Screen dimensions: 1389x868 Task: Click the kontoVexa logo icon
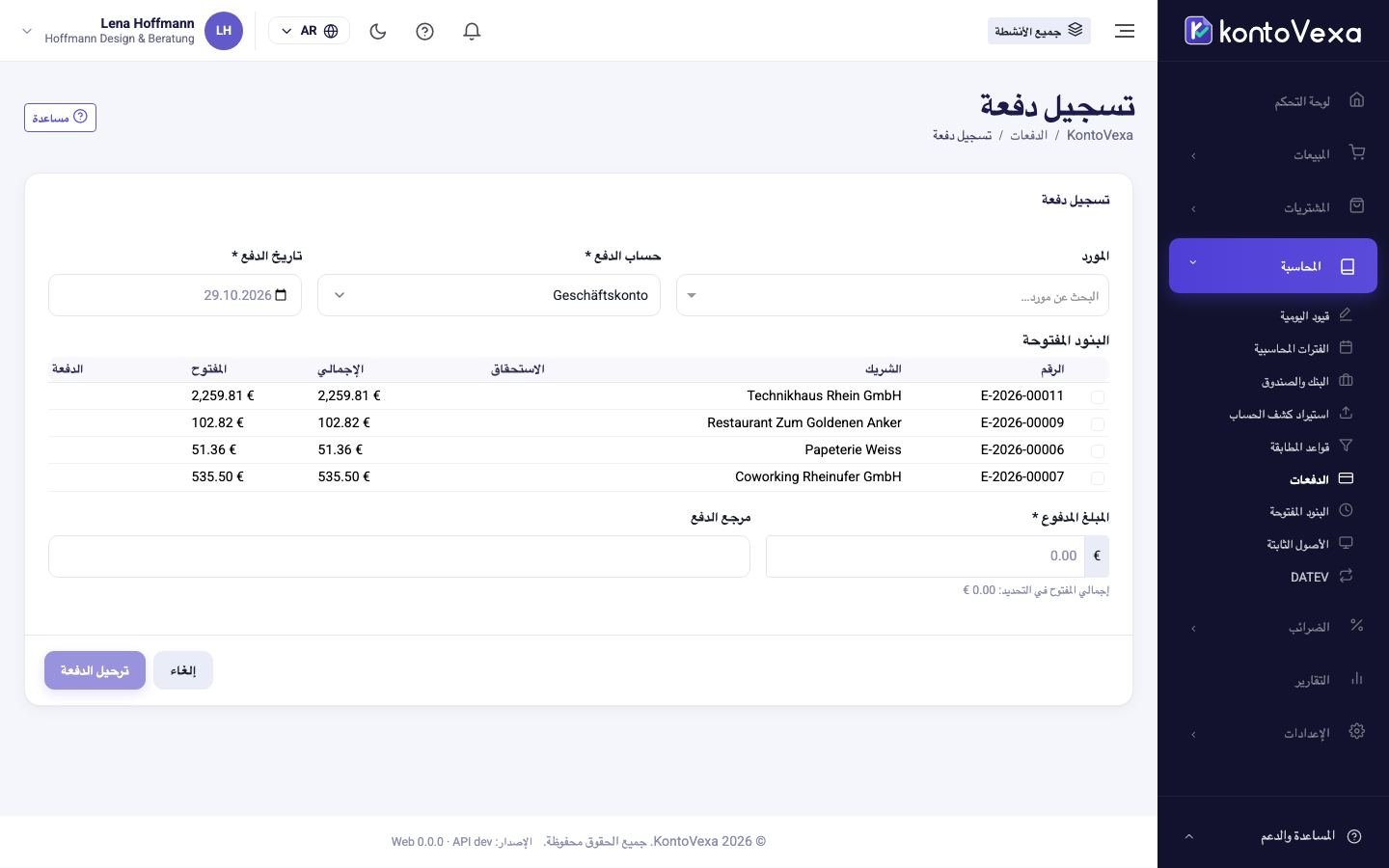click(x=1198, y=31)
